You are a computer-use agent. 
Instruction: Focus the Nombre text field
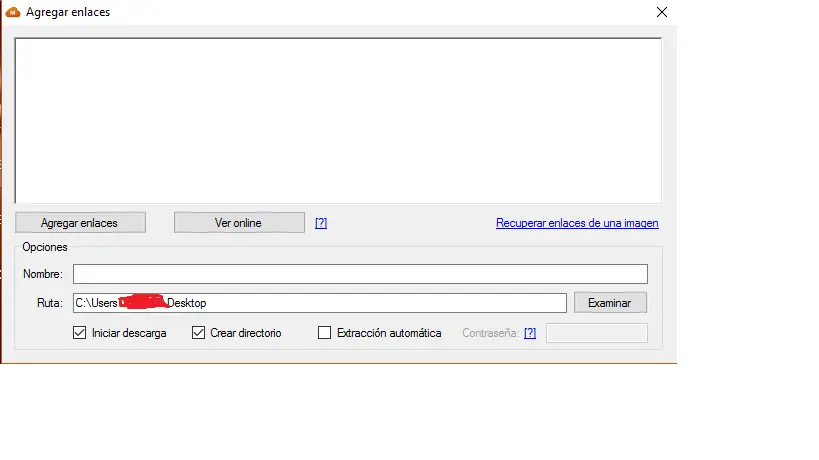click(360, 274)
